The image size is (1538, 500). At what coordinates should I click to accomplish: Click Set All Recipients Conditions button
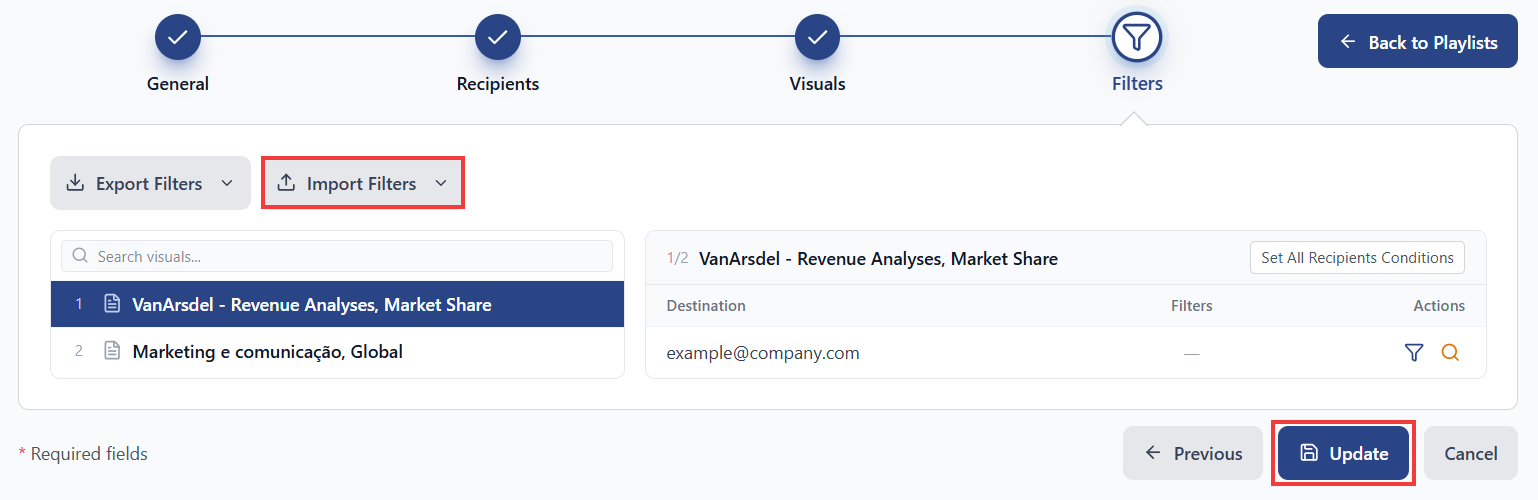(1357, 257)
